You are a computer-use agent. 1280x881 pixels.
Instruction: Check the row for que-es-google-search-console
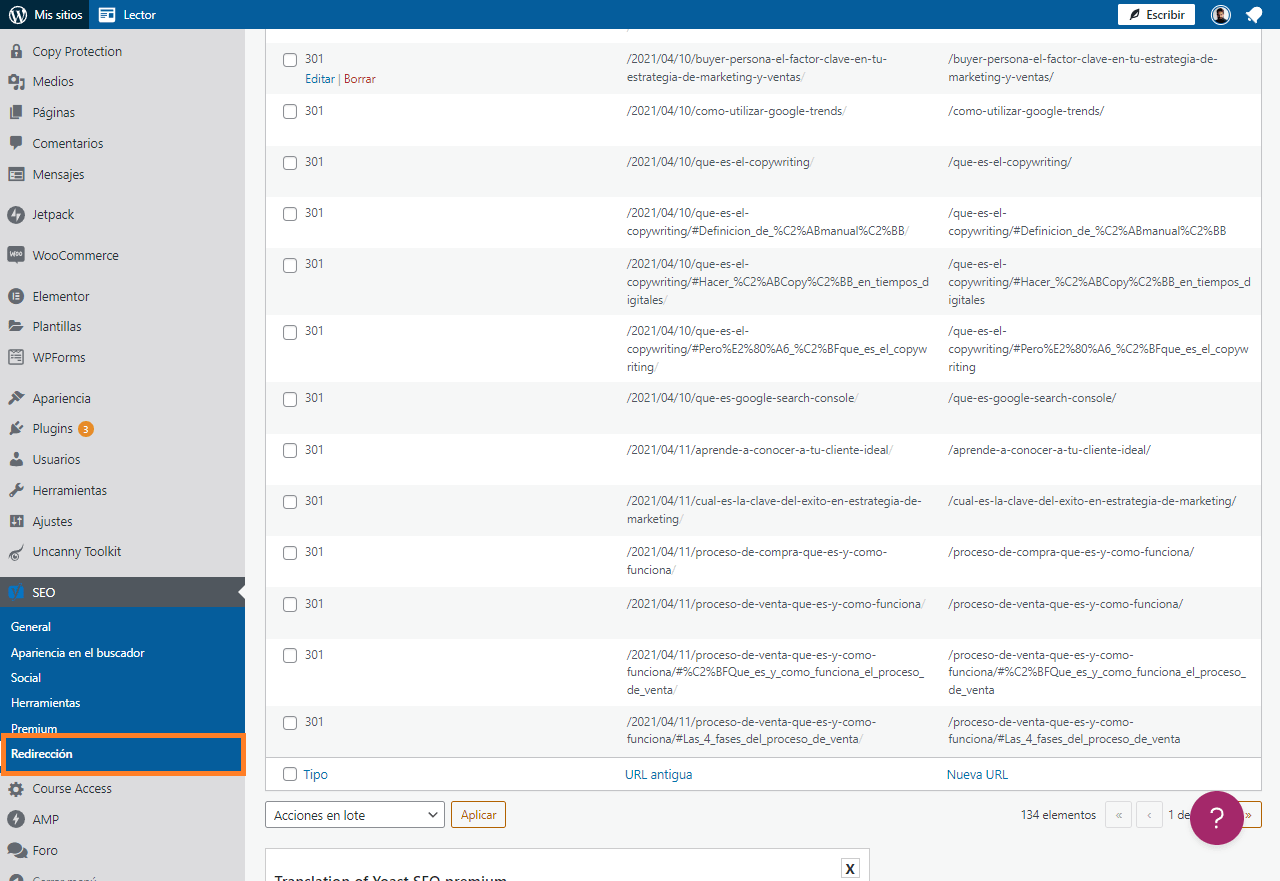290,398
